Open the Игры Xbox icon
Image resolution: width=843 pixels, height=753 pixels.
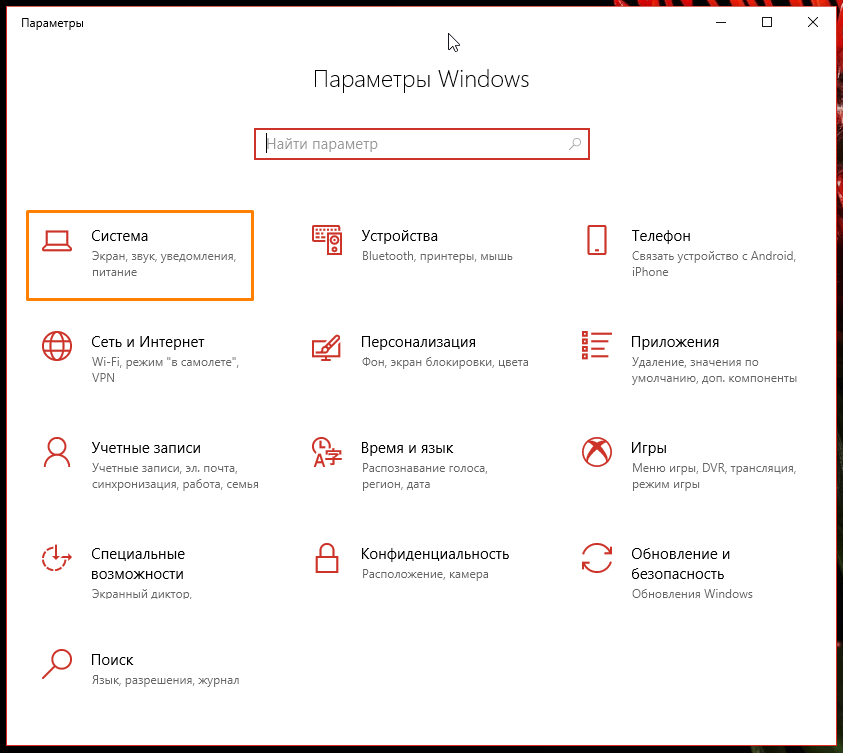tap(597, 452)
